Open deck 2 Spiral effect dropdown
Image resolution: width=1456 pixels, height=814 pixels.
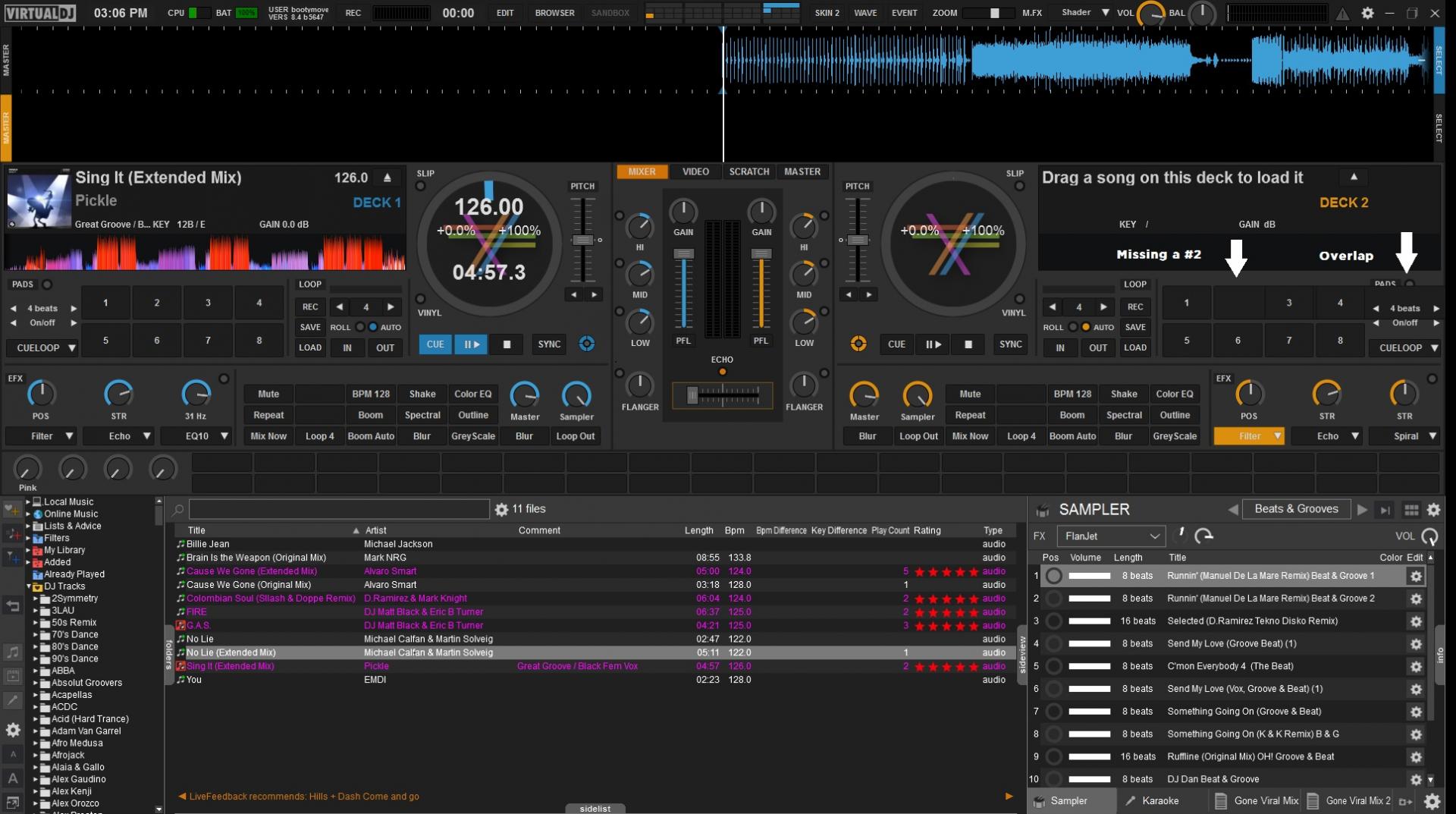(1404, 436)
